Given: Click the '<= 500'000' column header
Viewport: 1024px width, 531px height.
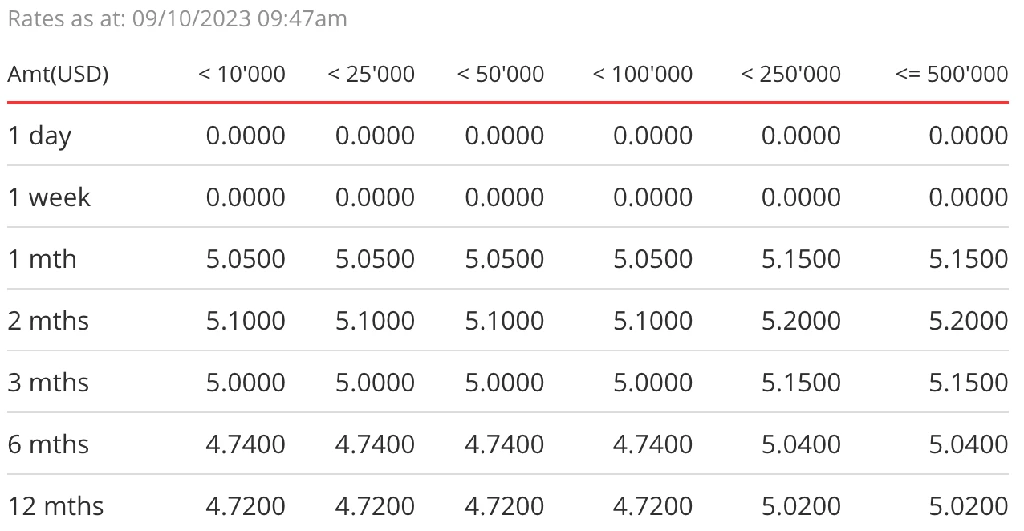Looking at the screenshot, I should 952,74.
